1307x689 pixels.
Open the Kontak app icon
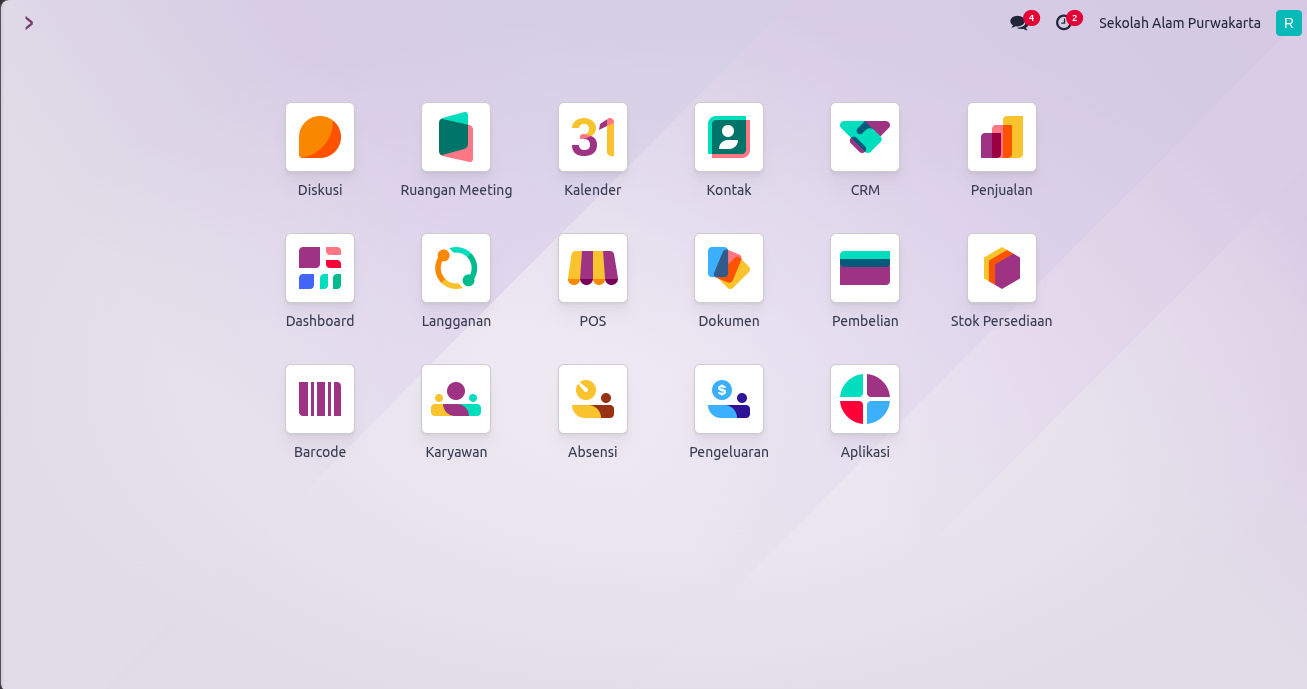pos(729,137)
